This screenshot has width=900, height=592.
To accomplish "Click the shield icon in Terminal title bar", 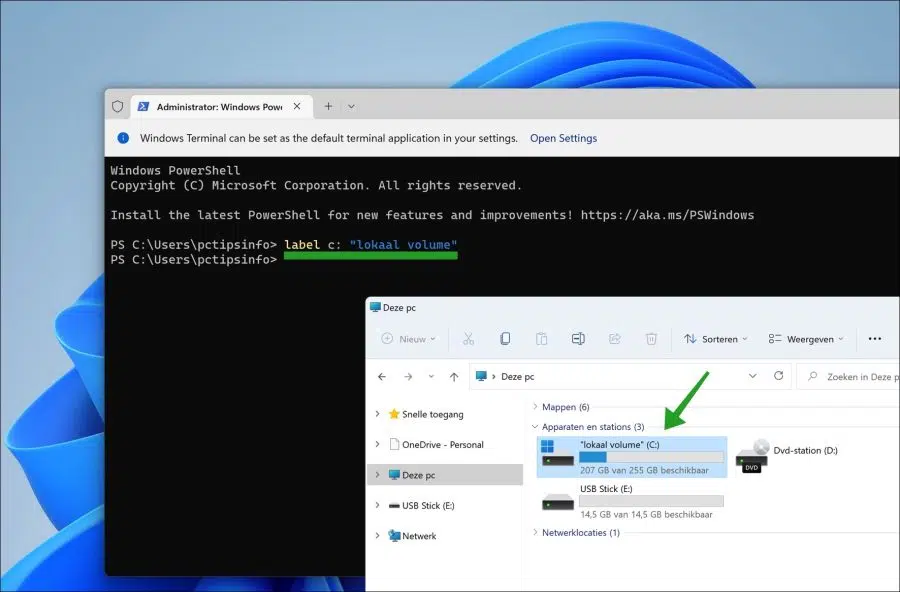I will coord(118,106).
